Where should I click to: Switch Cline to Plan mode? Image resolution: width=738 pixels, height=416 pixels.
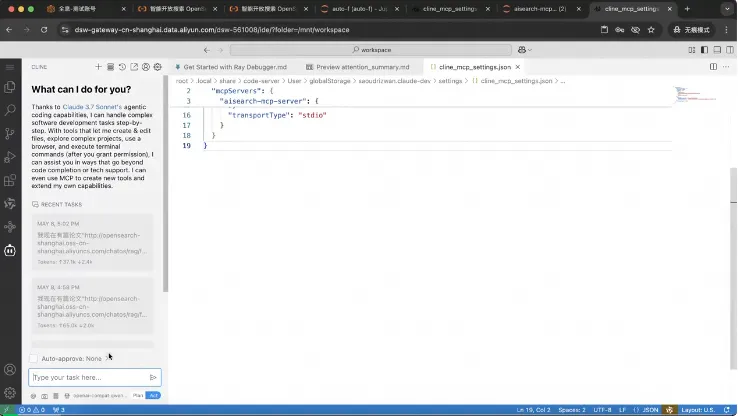138,395
